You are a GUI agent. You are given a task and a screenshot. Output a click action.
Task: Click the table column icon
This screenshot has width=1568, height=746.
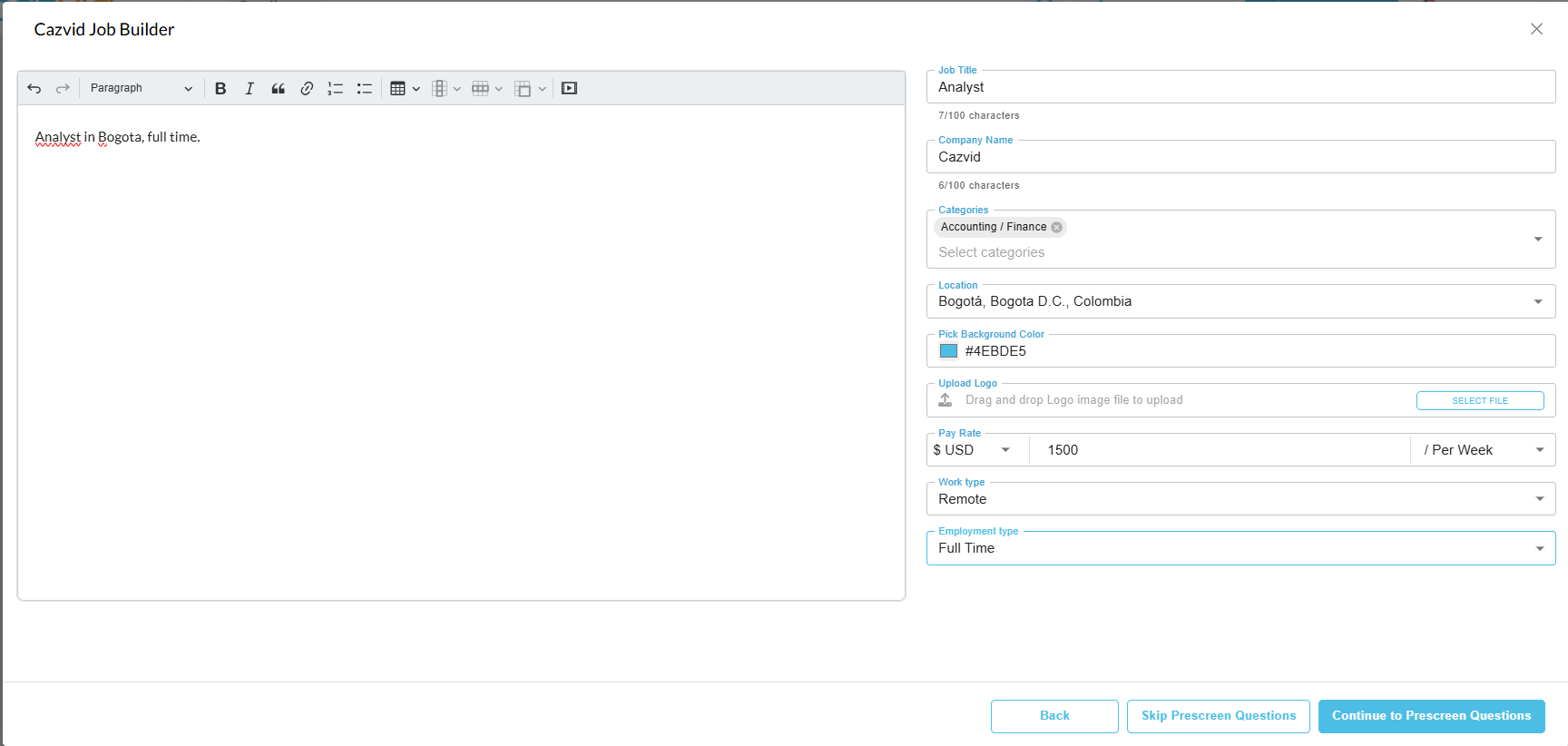pos(439,88)
